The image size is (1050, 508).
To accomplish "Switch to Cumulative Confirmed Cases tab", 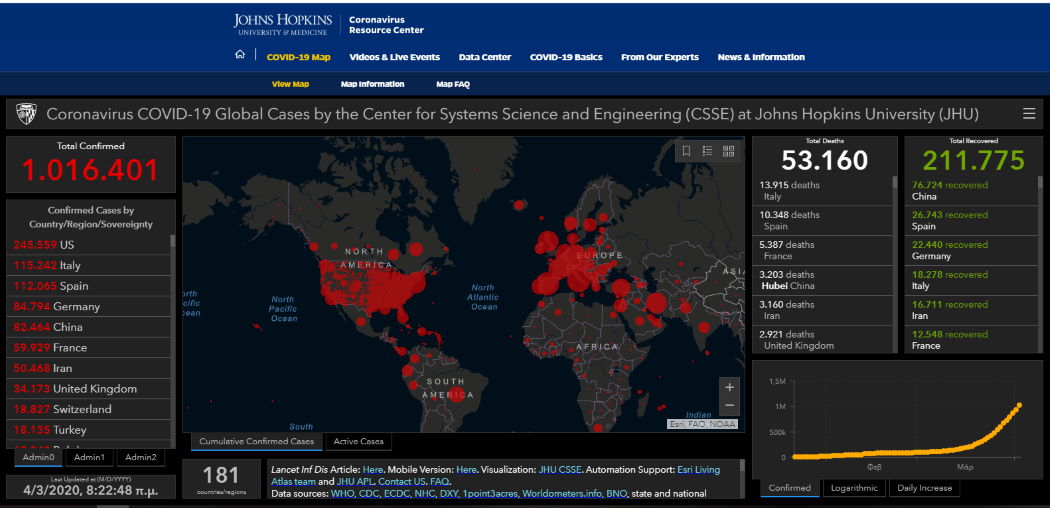I will pos(256,442).
